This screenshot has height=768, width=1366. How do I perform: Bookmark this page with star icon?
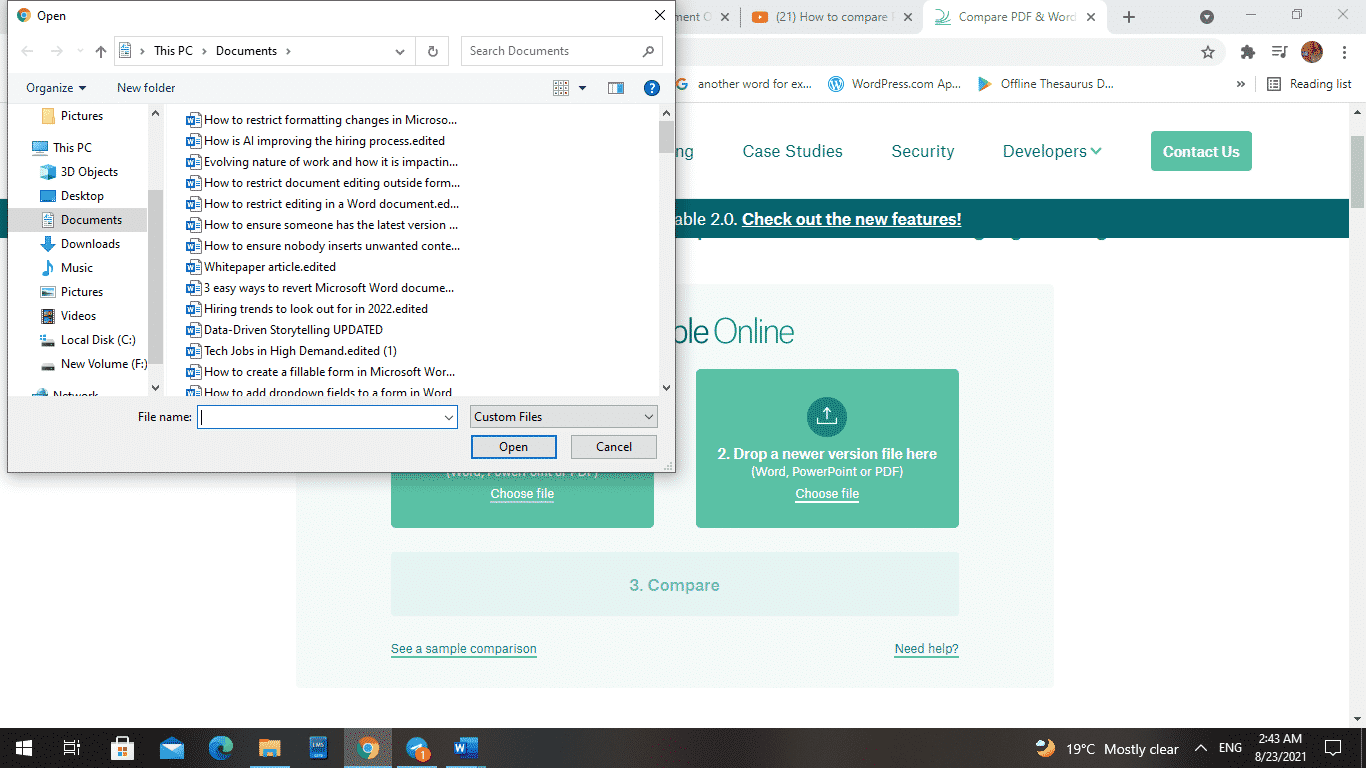(x=1208, y=52)
